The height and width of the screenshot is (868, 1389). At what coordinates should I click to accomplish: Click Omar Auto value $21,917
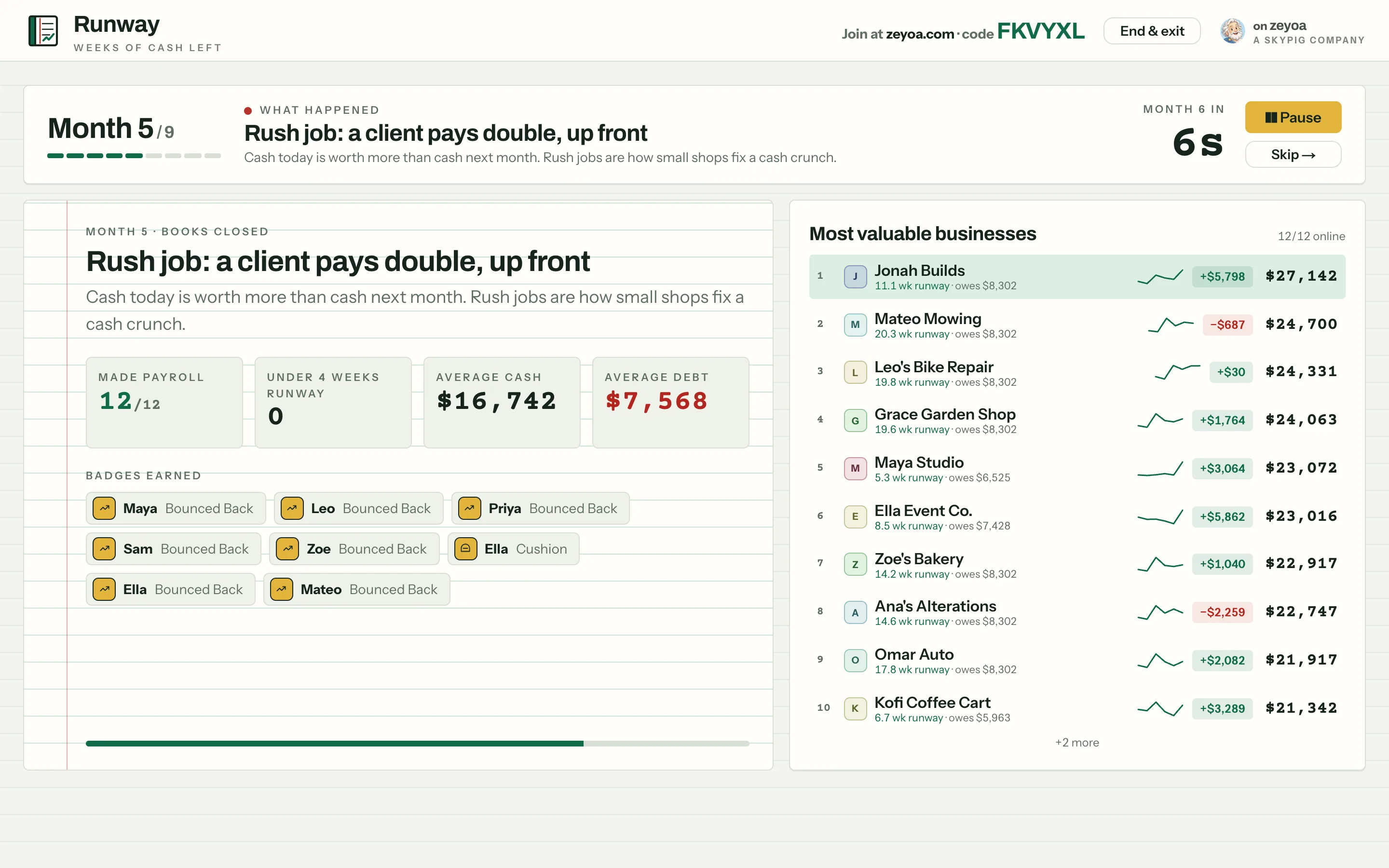click(x=1301, y=660)
